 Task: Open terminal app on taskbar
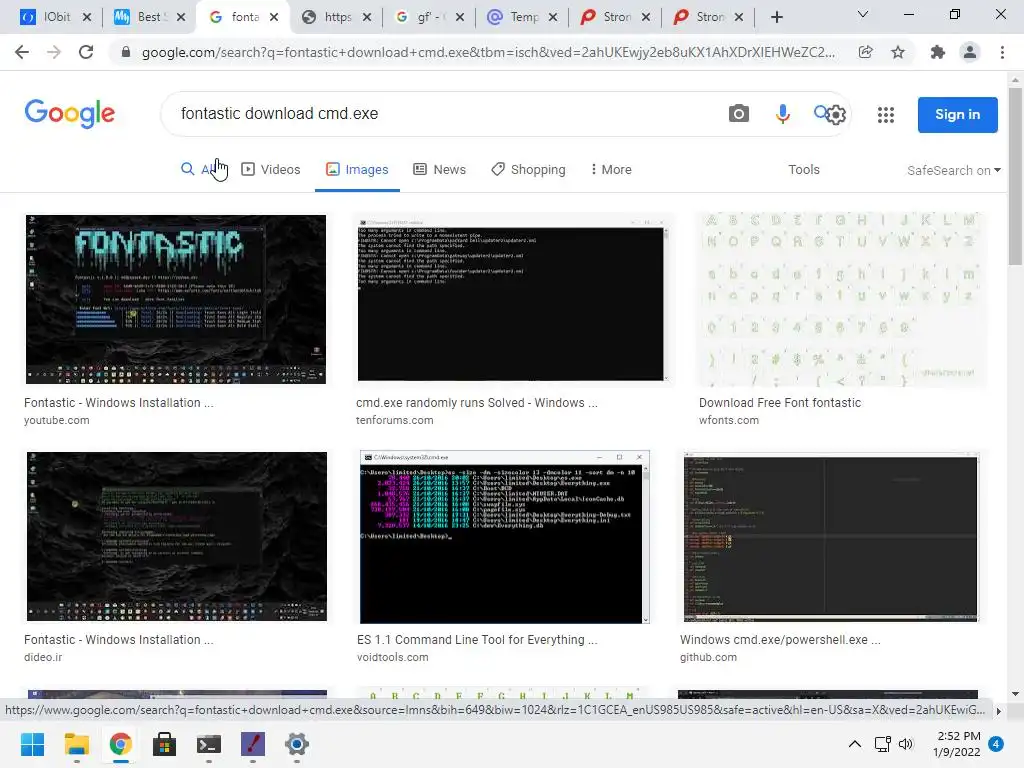click(208, 744)
